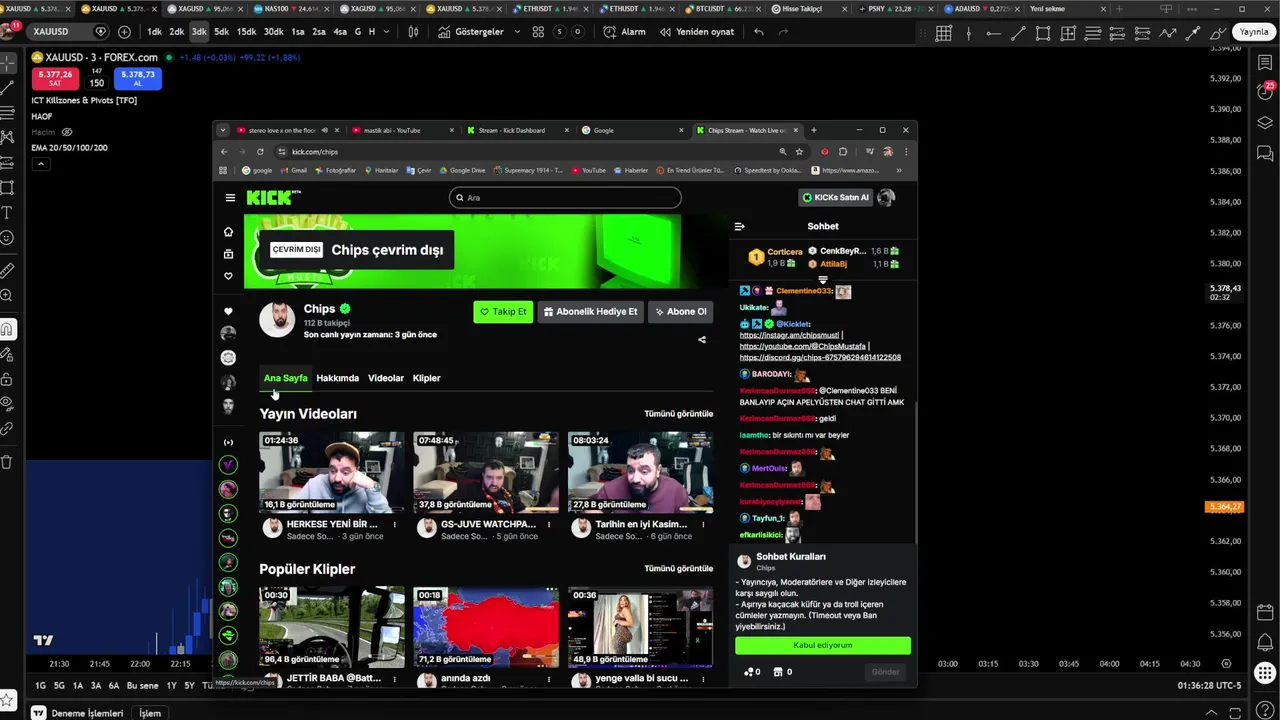Select TradingView candlestick chart type icon
This screenshot has height=720, width=1280.
[413, 32]
